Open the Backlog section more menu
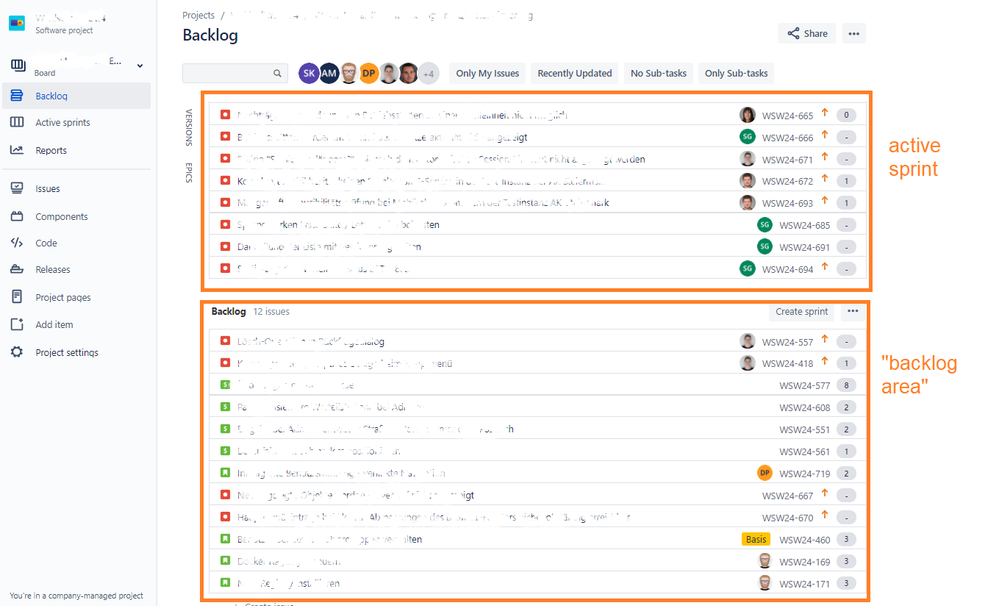 (x=852, y=312)
